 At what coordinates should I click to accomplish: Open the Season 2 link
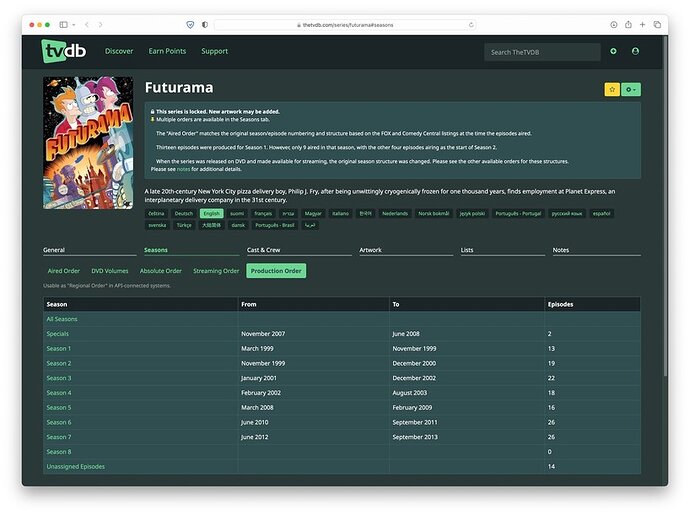coord(59,363)
